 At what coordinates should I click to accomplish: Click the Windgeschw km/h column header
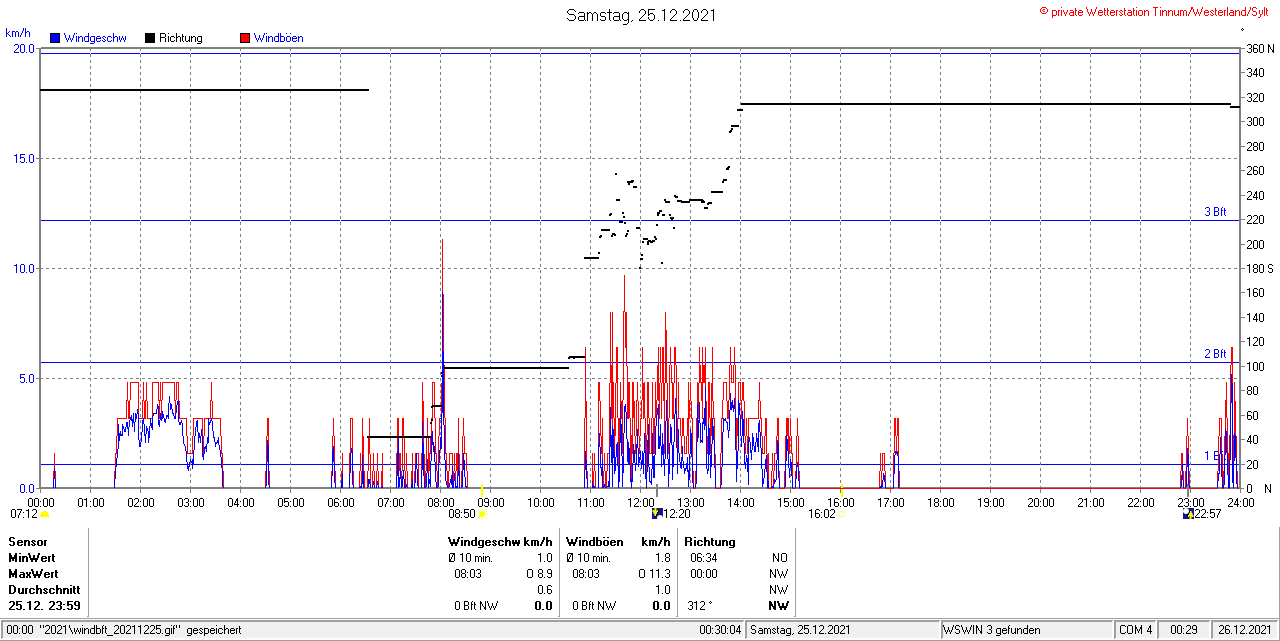coord(500,541)
